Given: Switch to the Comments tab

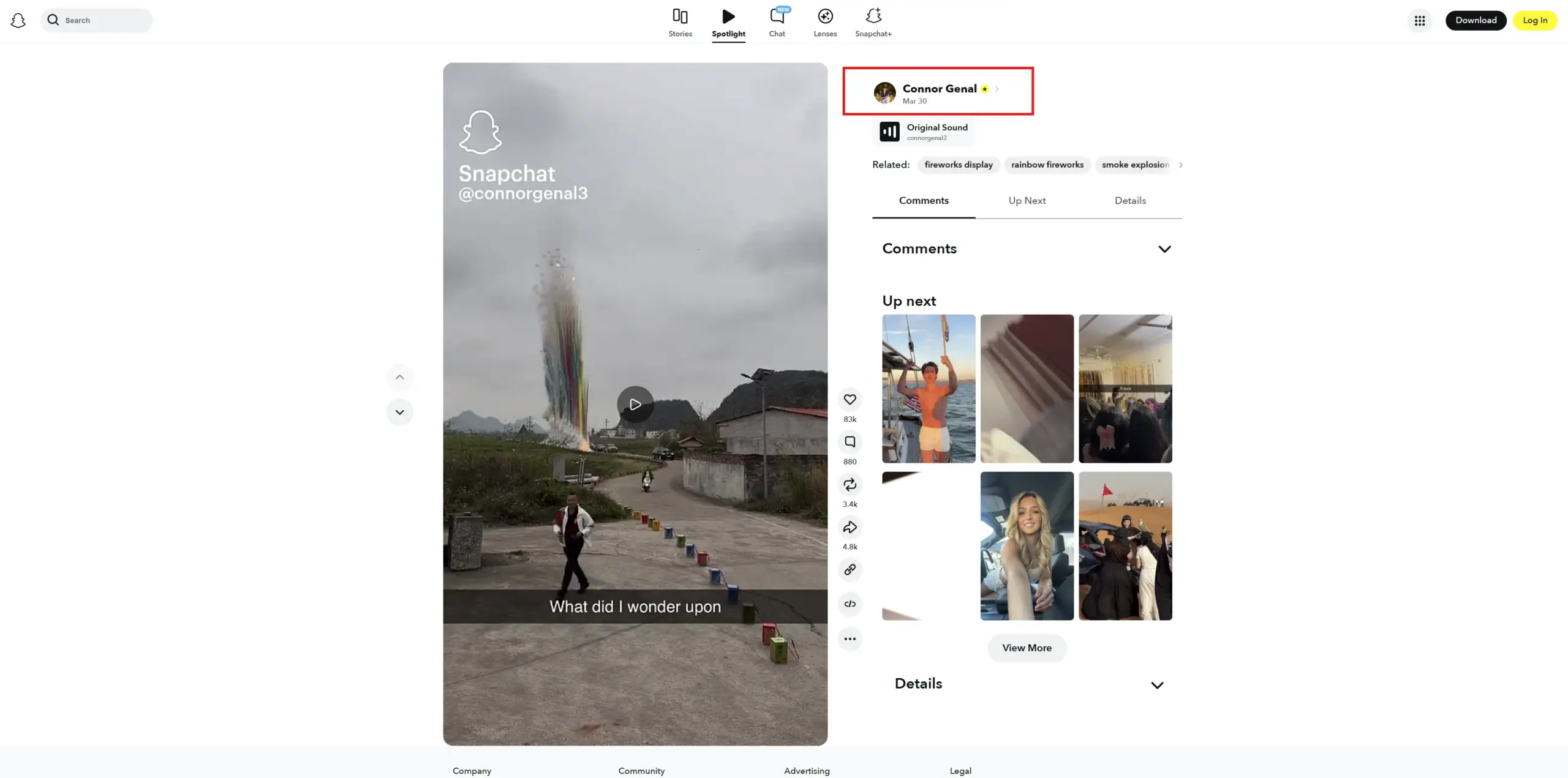Looking at the screenshot, I should [924, 201].
